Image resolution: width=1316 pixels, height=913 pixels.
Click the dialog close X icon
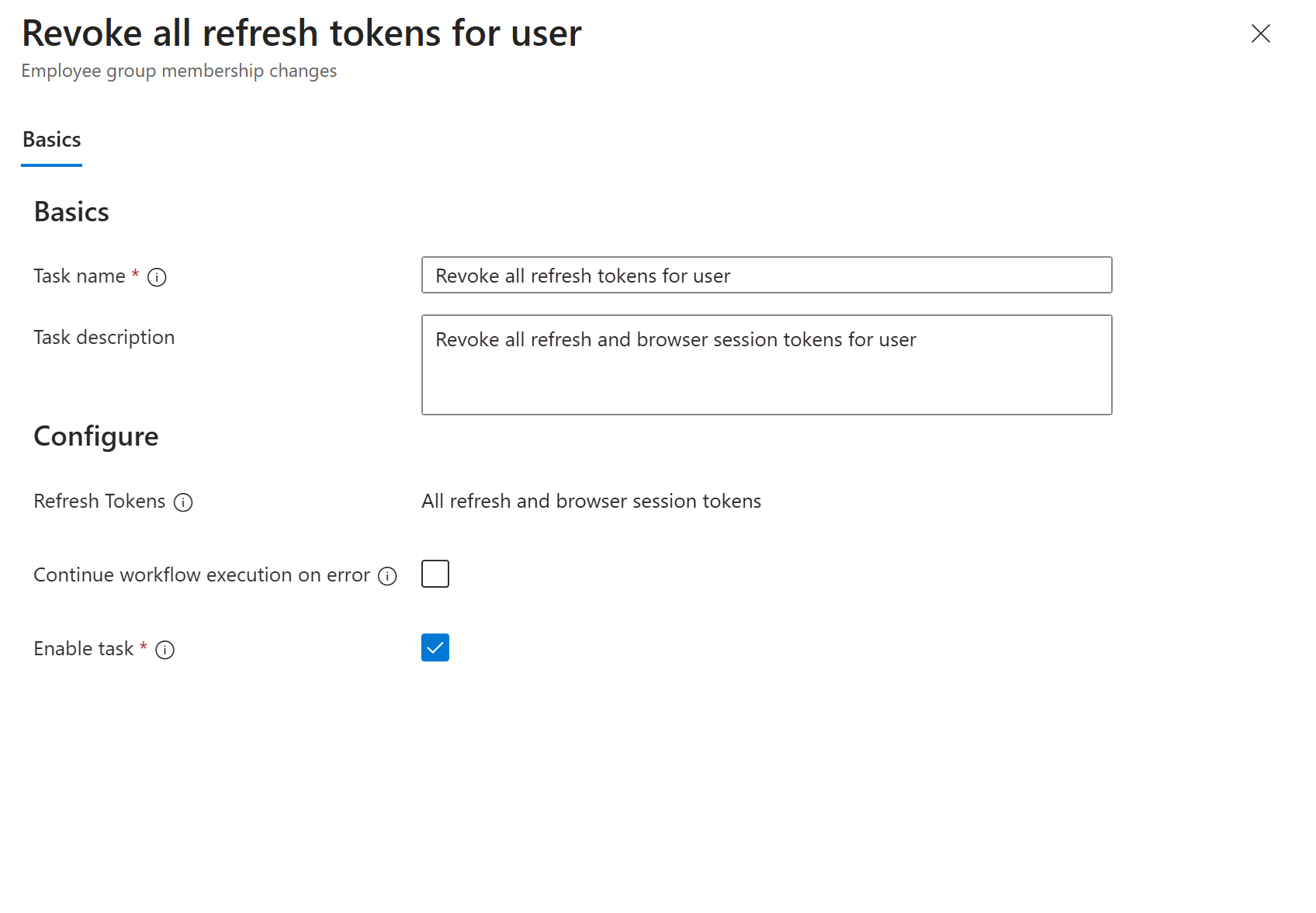(x=1261, y=33)
